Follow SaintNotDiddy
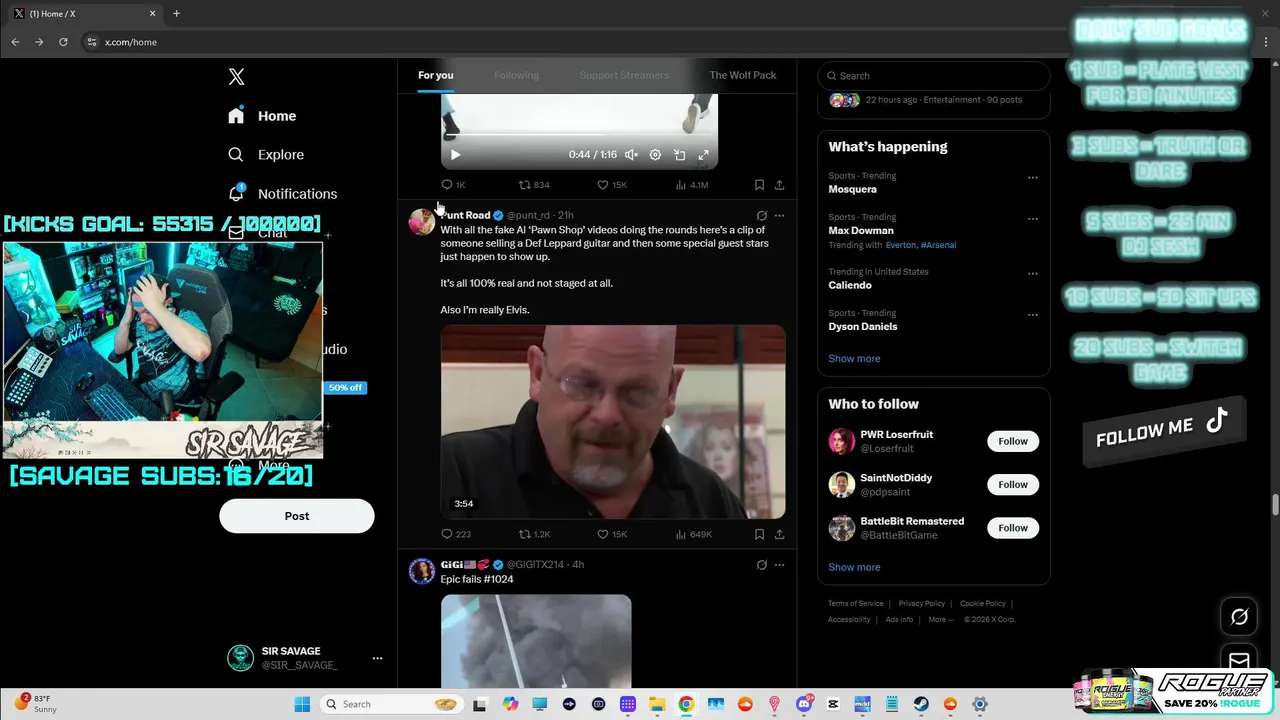The width and height of the screenshot is (1280, 720). [x=1013, y=485]
